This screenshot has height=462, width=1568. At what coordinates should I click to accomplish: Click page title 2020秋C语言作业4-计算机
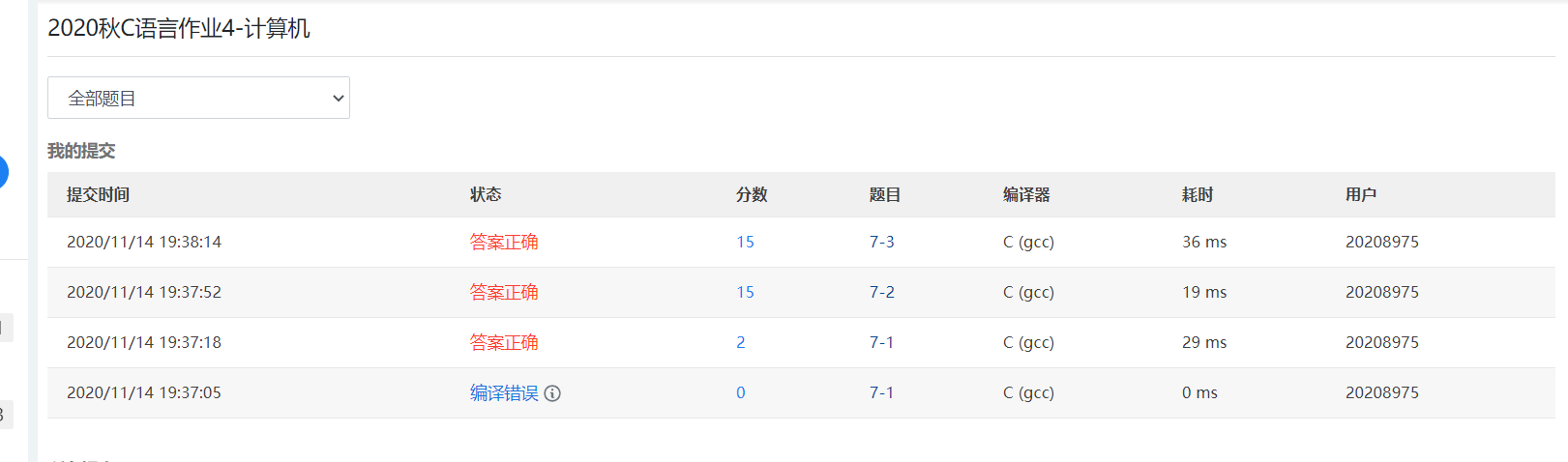tap(179, 29)
